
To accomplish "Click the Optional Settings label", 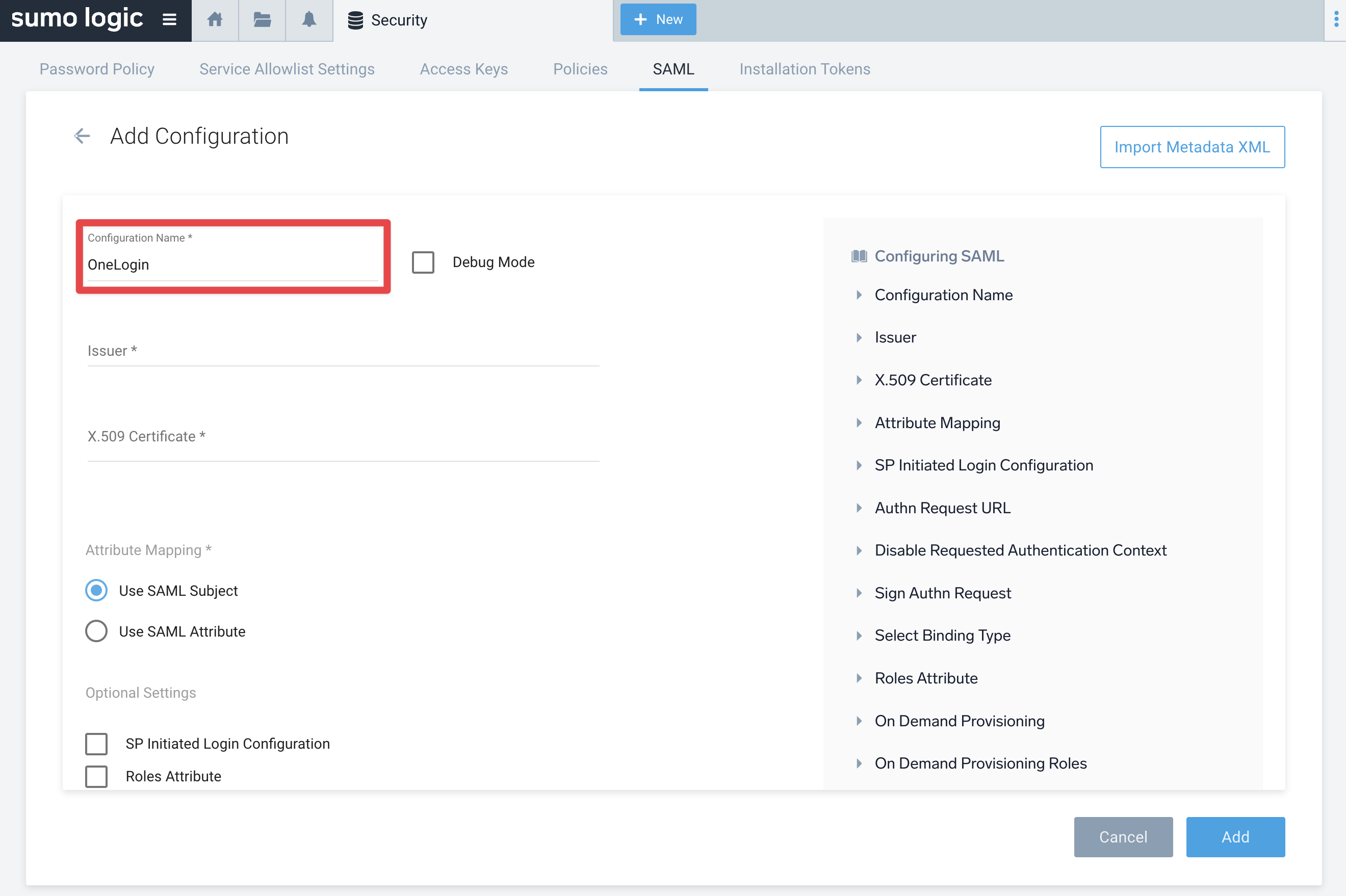I will click(x=141, y=693).
